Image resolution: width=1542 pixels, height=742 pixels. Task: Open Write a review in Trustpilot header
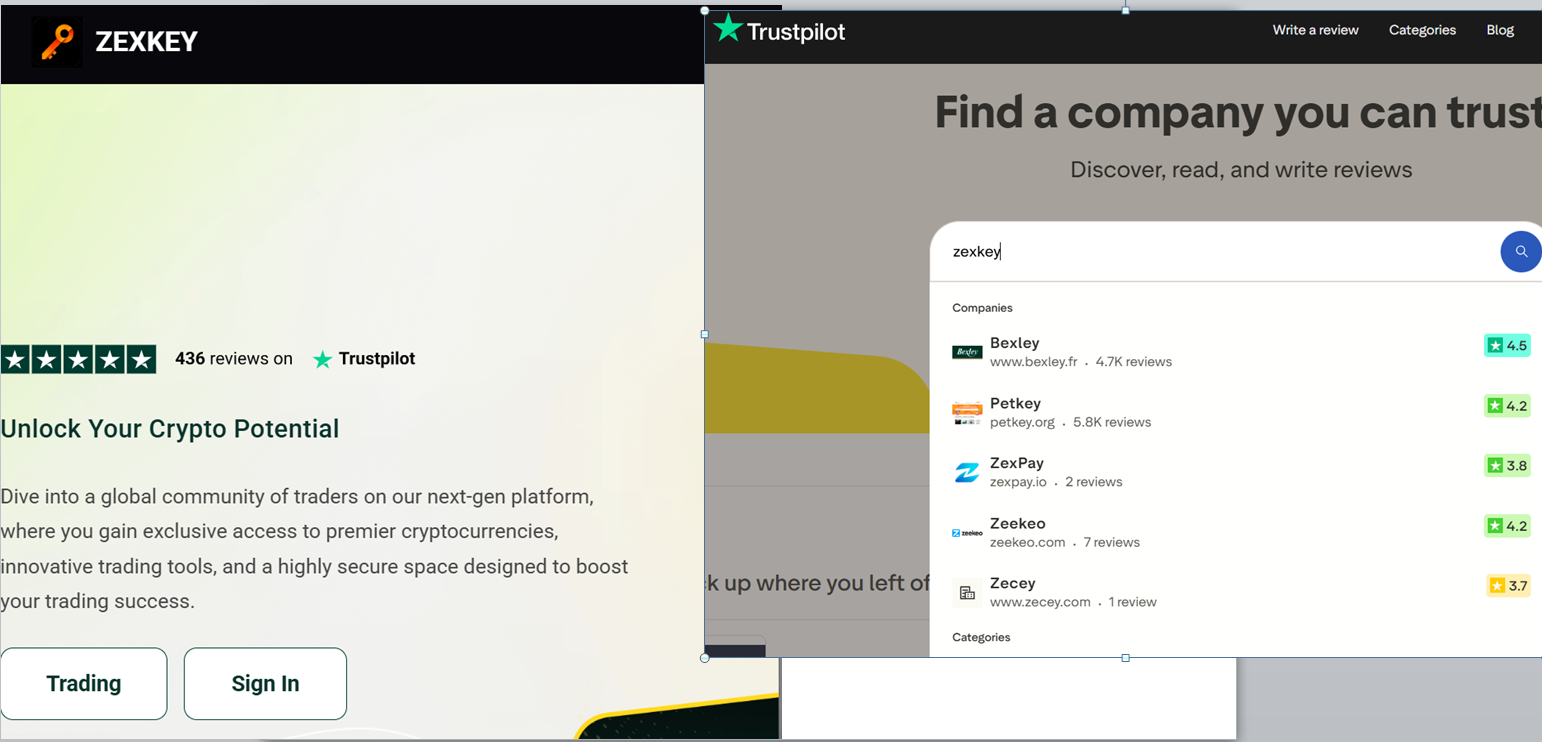[x=1315, y=30]
